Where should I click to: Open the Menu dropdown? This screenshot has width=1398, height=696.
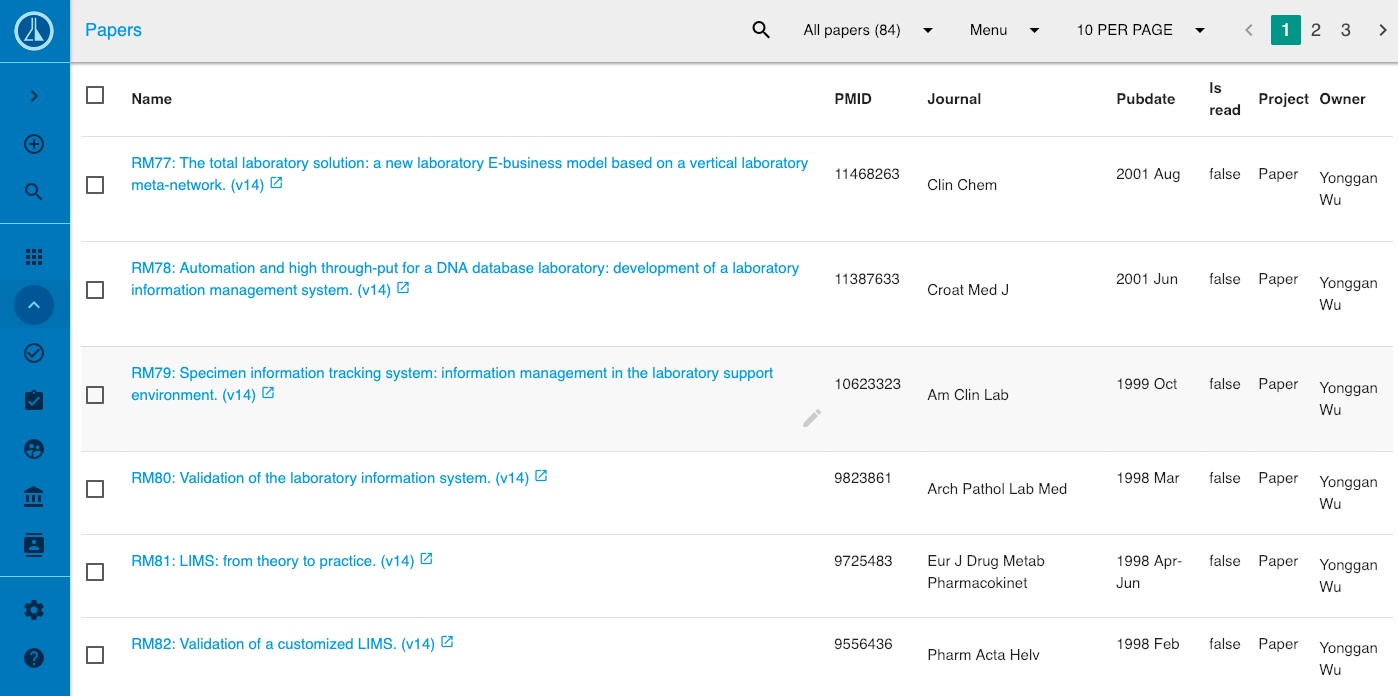pyautogui.click(x=1005, y=30)
